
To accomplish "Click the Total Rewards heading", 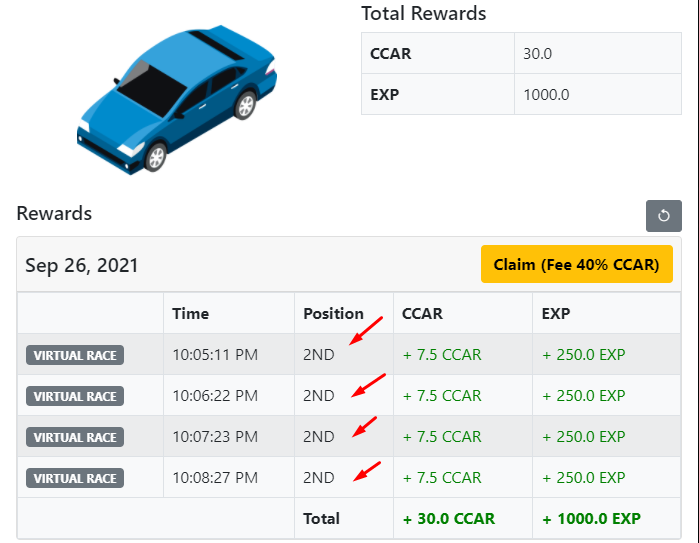I will click(x=424, y=13).
